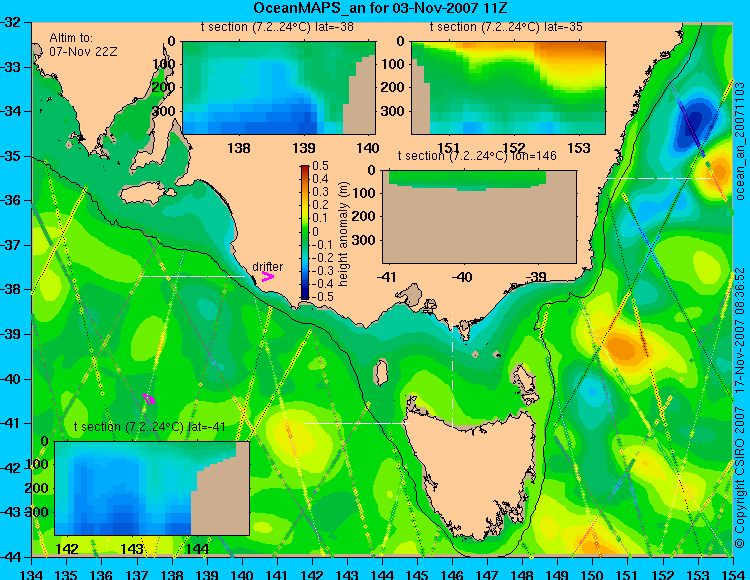Click the 143 tick in the lat=-41 inset
This screenshot has width=750, height=580.
coord(132,548)
